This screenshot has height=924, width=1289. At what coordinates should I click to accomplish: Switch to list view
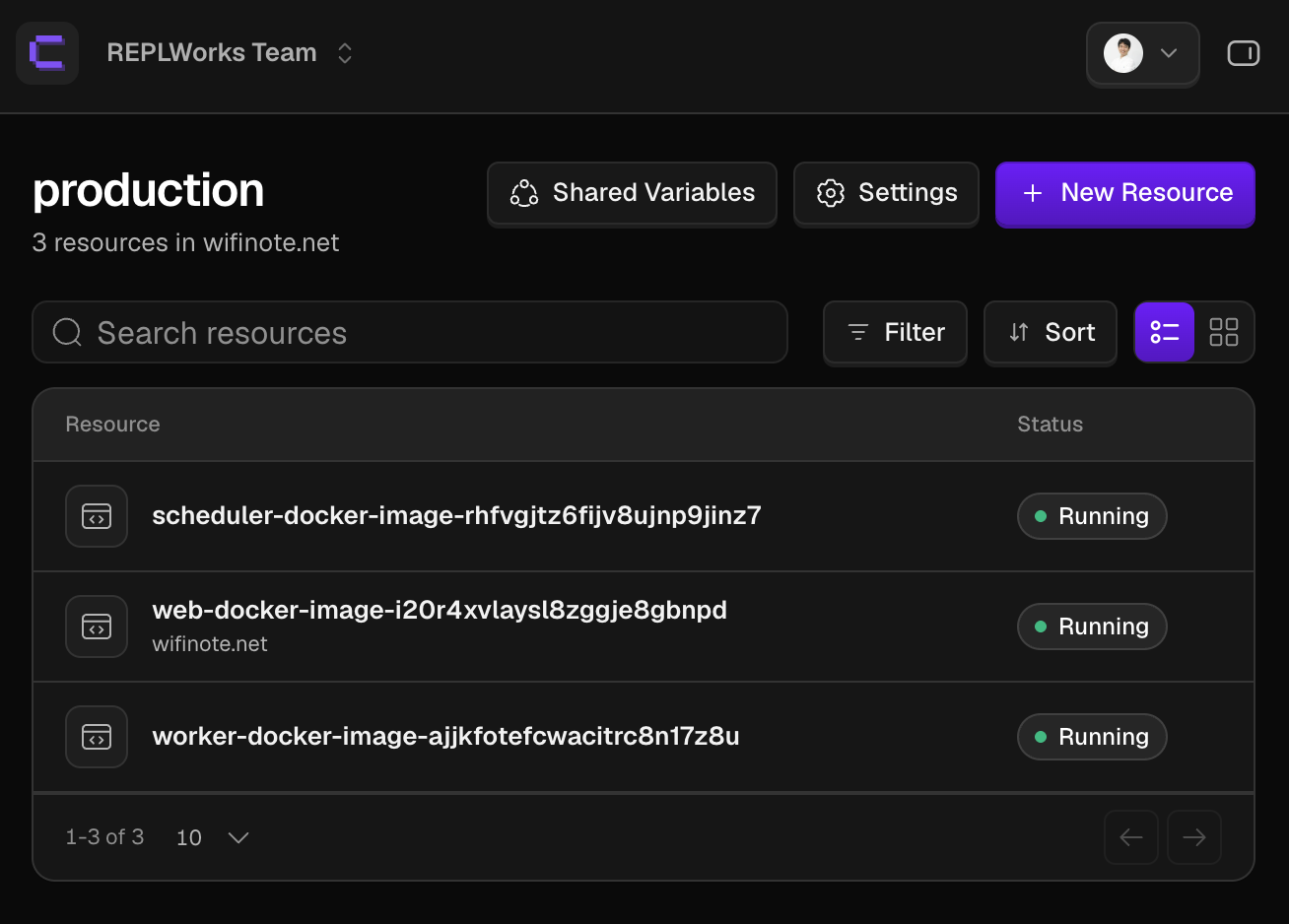click(1165, 332)
